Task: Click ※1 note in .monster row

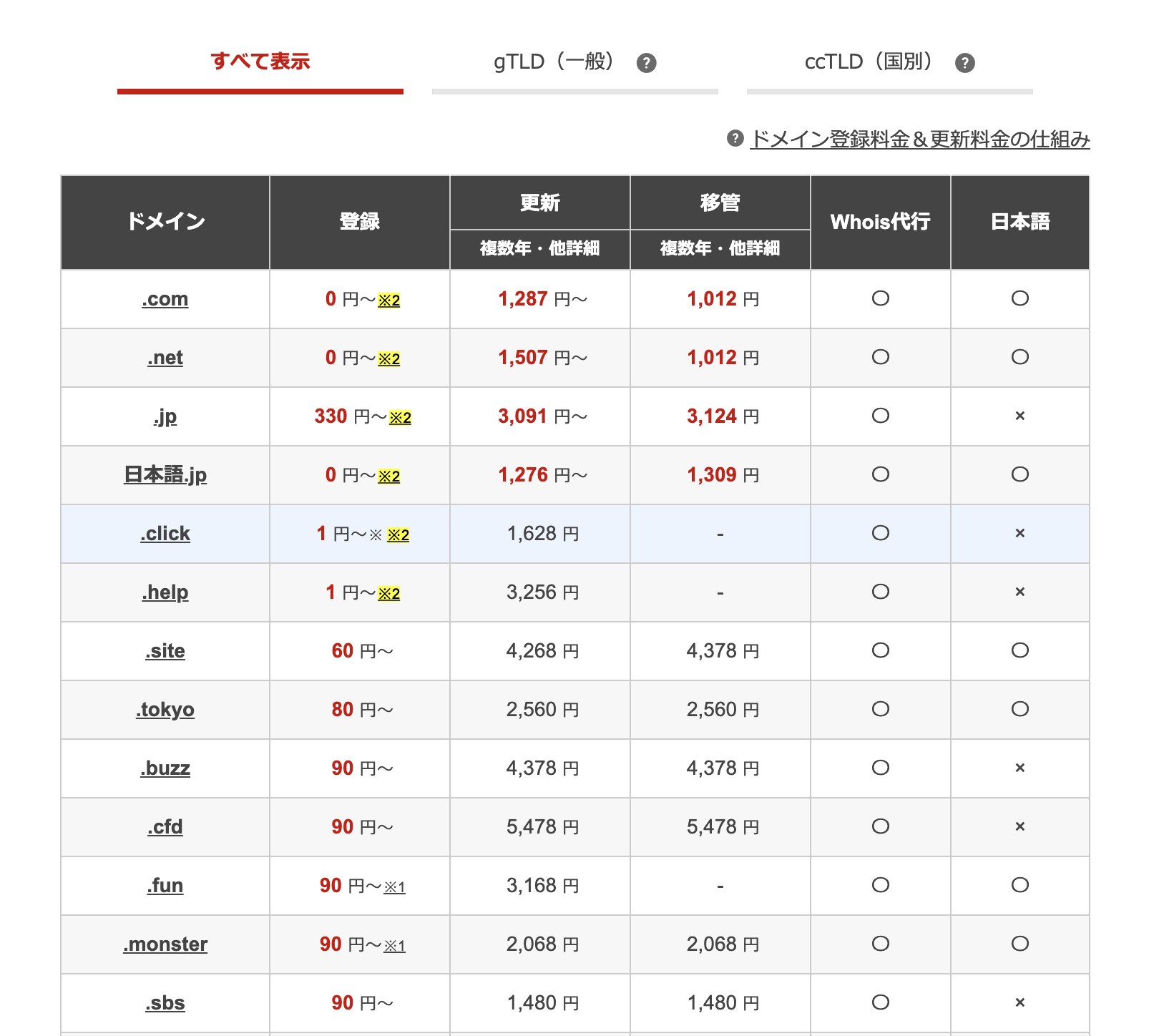Action: 395,946
